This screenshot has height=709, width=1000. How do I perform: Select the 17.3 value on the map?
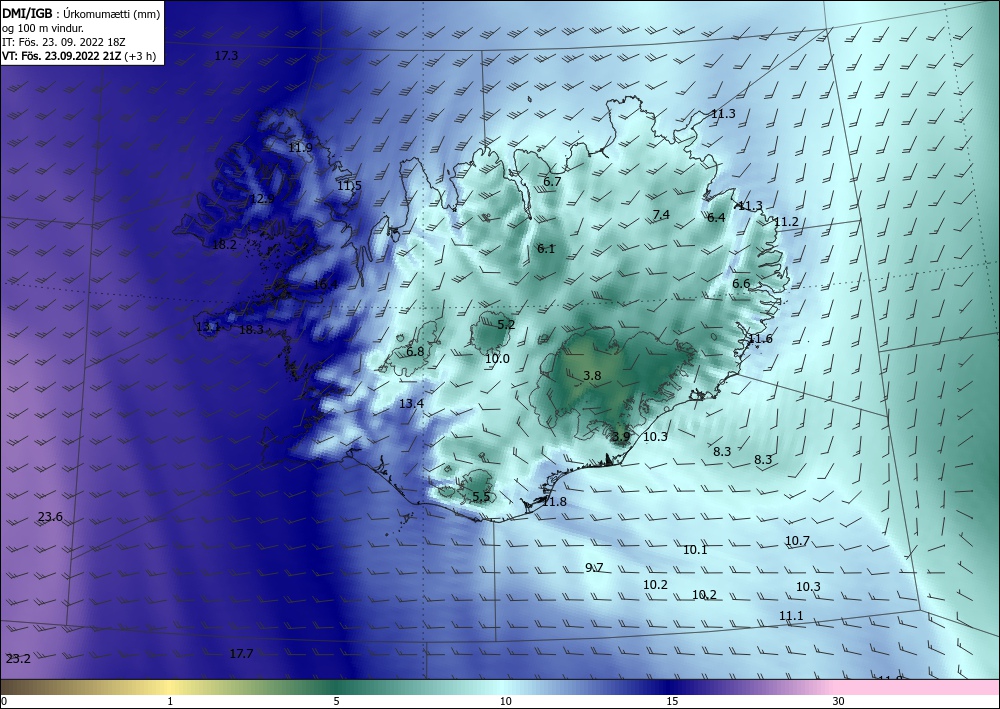(226, 56)
